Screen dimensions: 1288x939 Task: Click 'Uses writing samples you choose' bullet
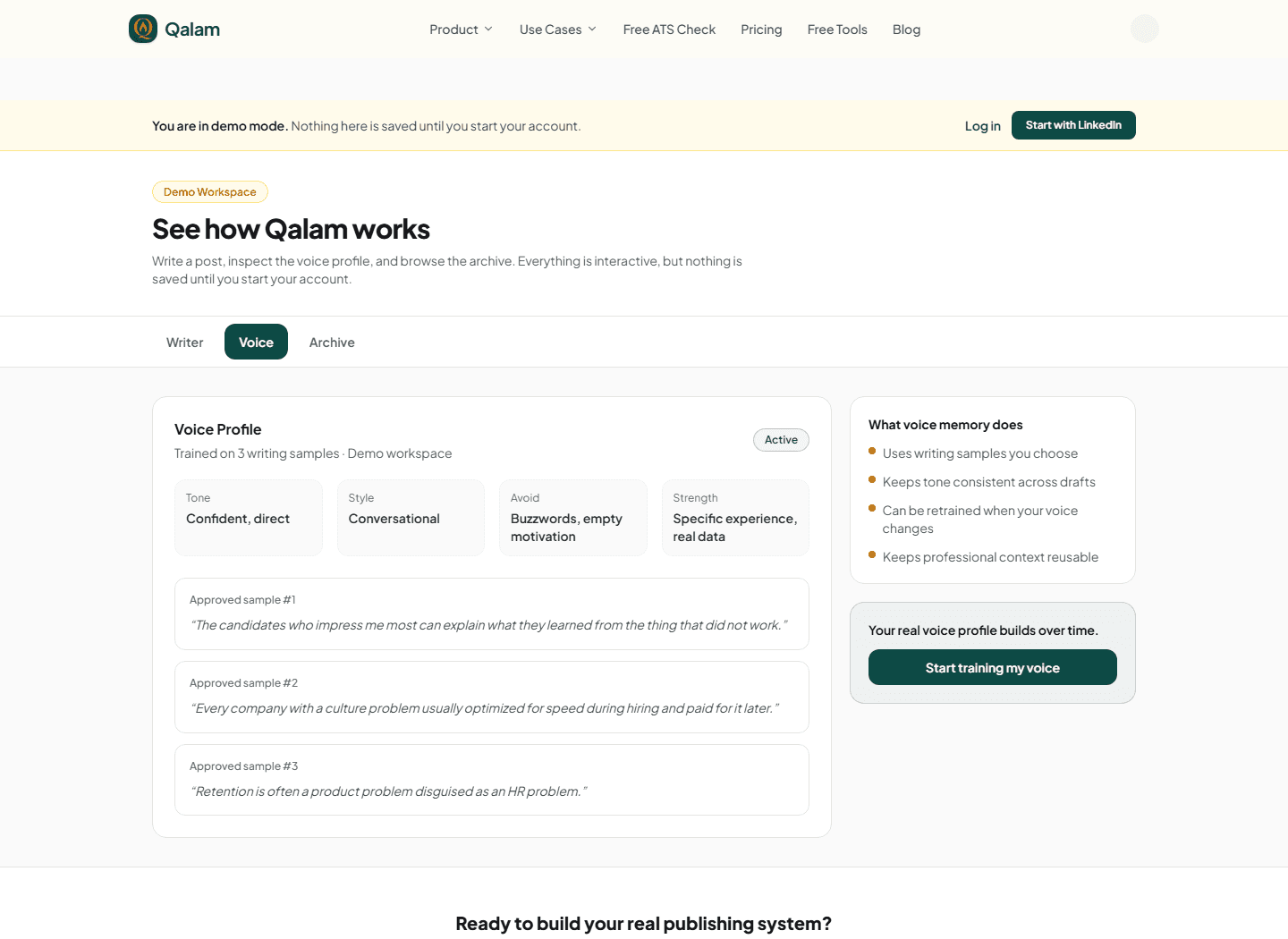click(980, 453)
